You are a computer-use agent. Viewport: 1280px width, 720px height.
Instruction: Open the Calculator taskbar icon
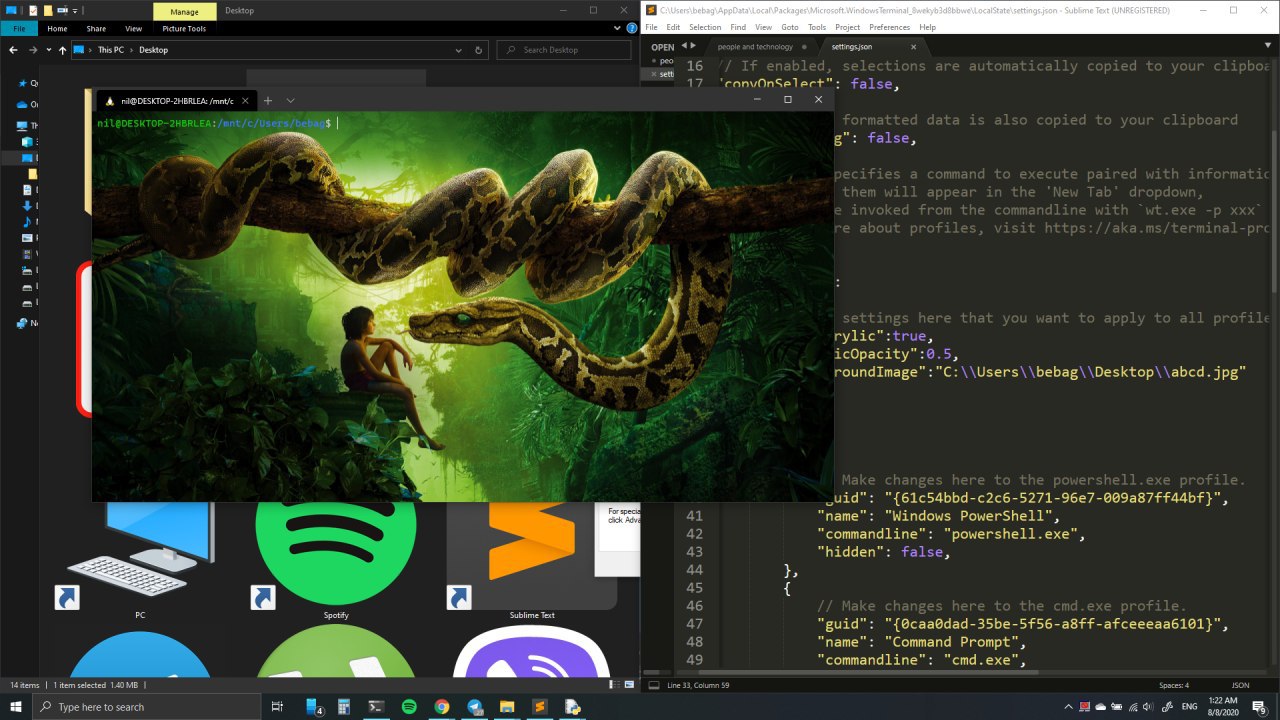pyautogui.click(x=344, y=706)
